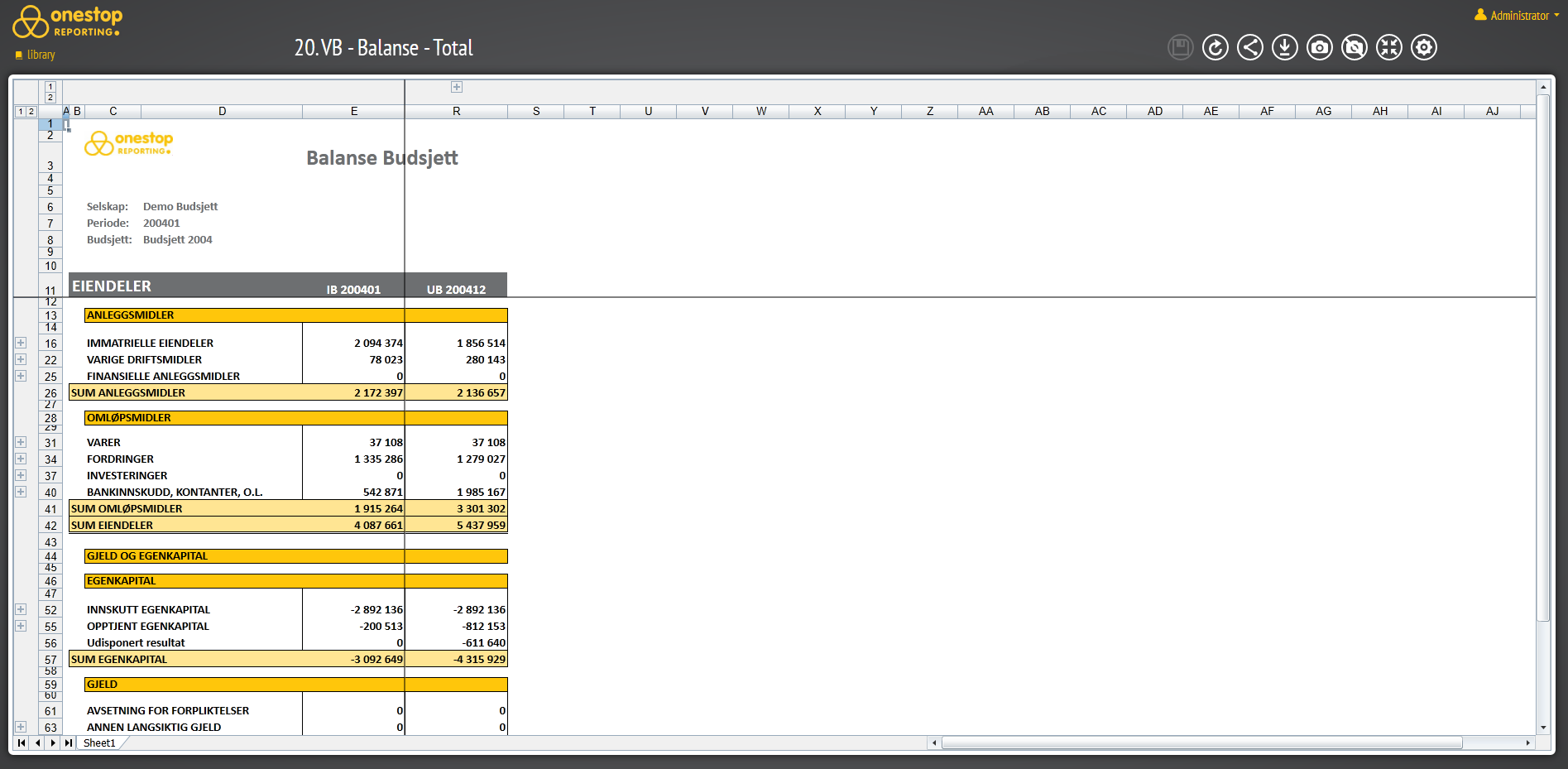
Task: Select column header E
Action: tap(354, 111)
